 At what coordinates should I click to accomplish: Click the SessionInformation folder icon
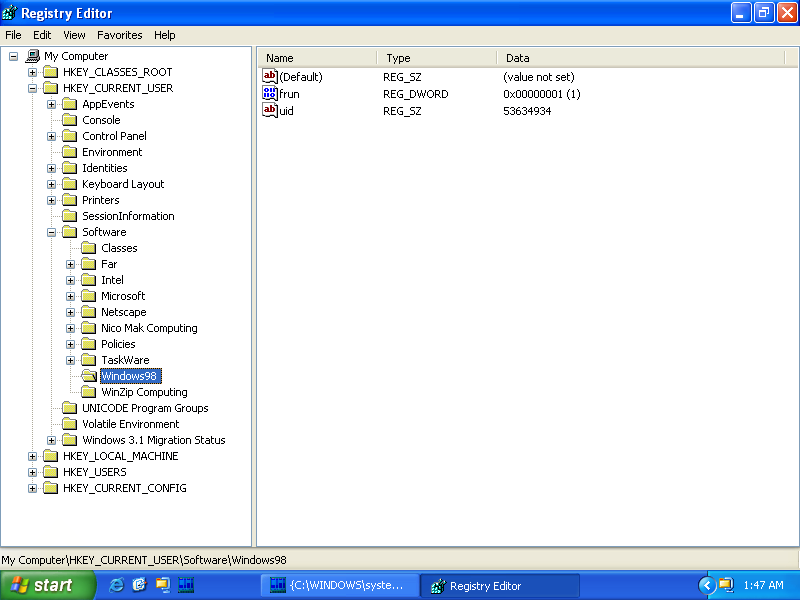[x=69, y=216]
